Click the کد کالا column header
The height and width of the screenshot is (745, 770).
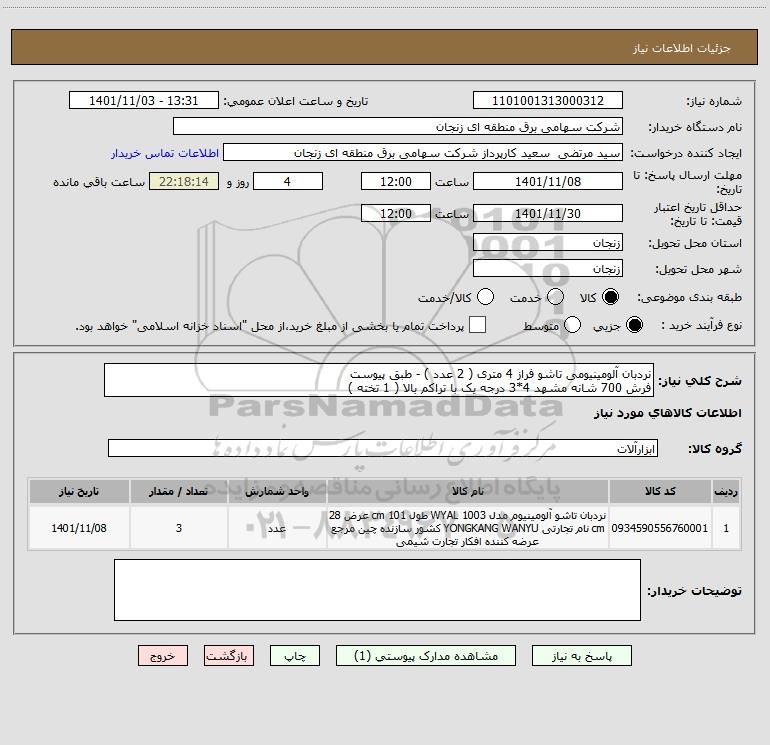(660, 491)
